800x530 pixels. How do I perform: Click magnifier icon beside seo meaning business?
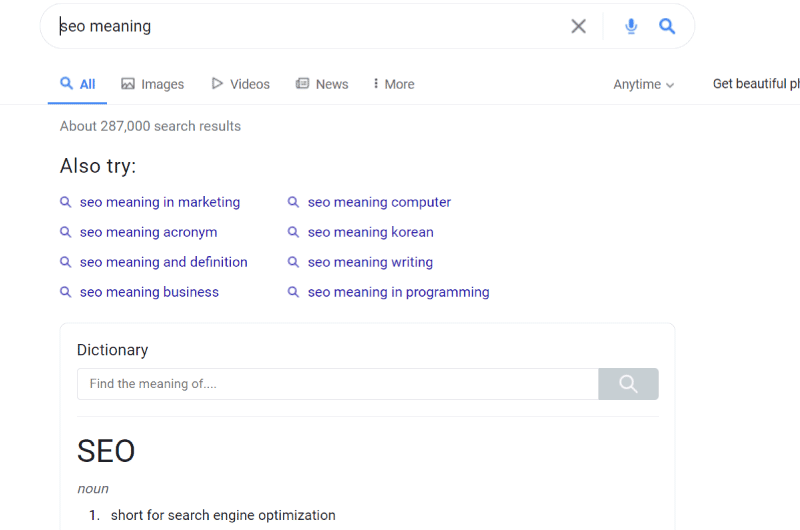(66, 292)
